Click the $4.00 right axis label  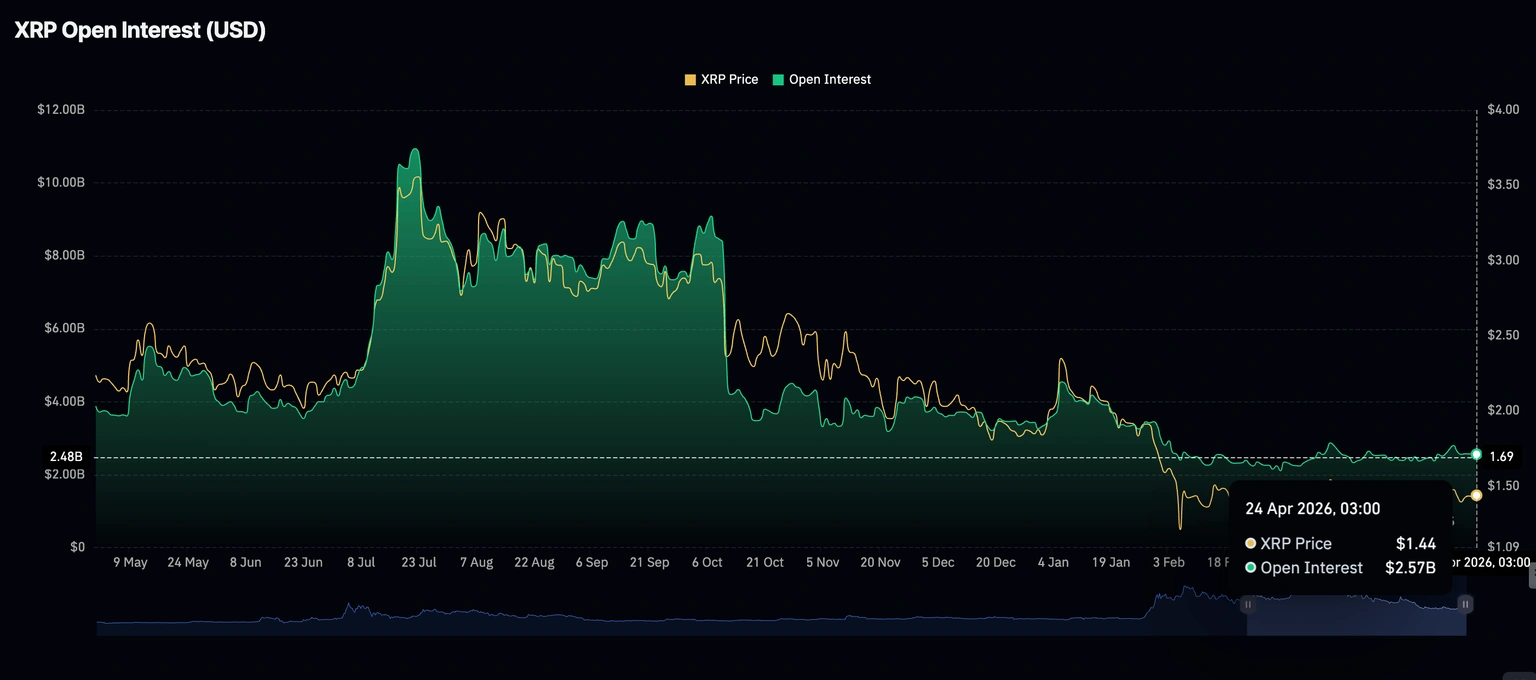click(1504, 109)
